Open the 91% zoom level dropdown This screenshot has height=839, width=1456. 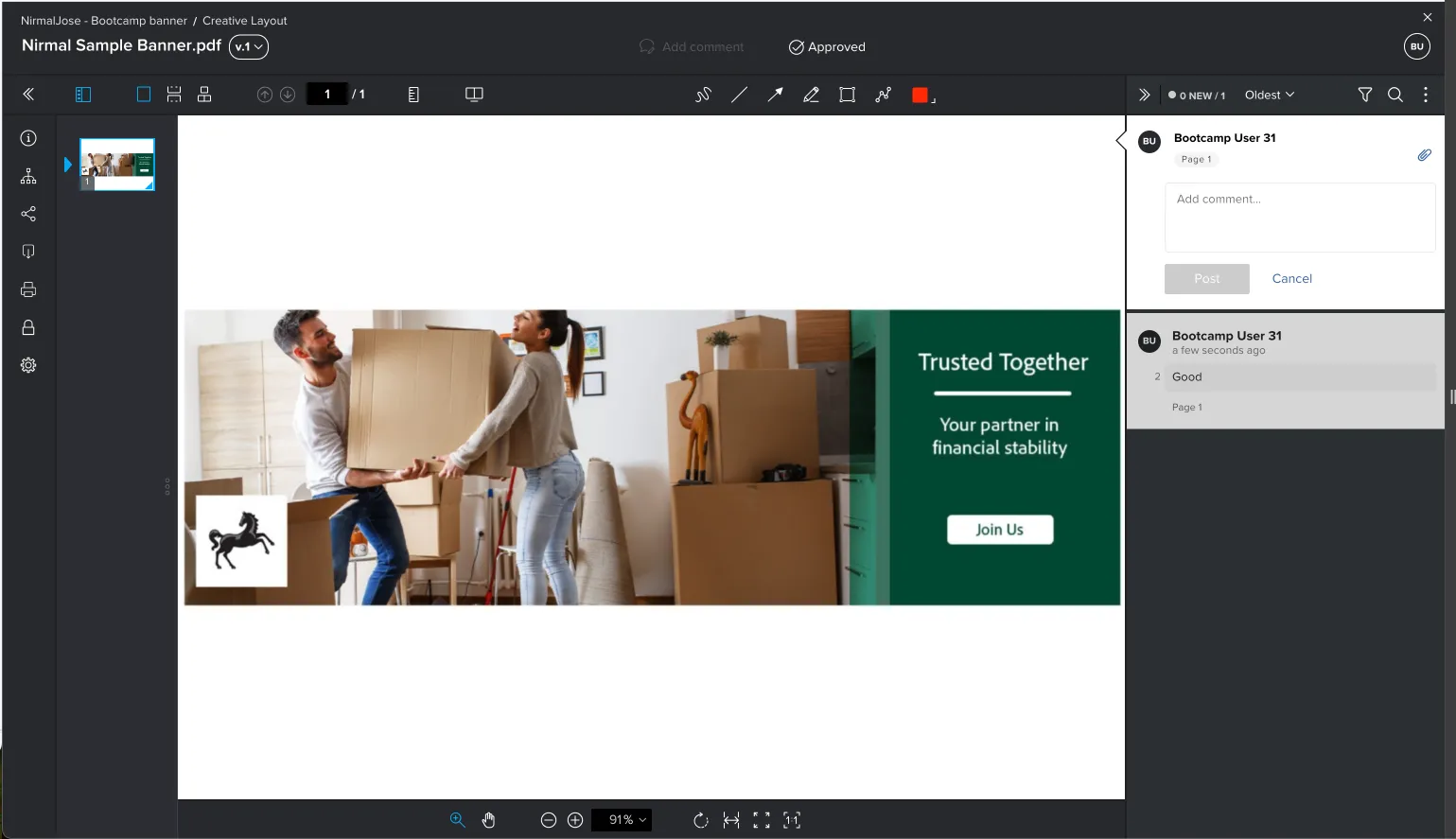[622, 820]
